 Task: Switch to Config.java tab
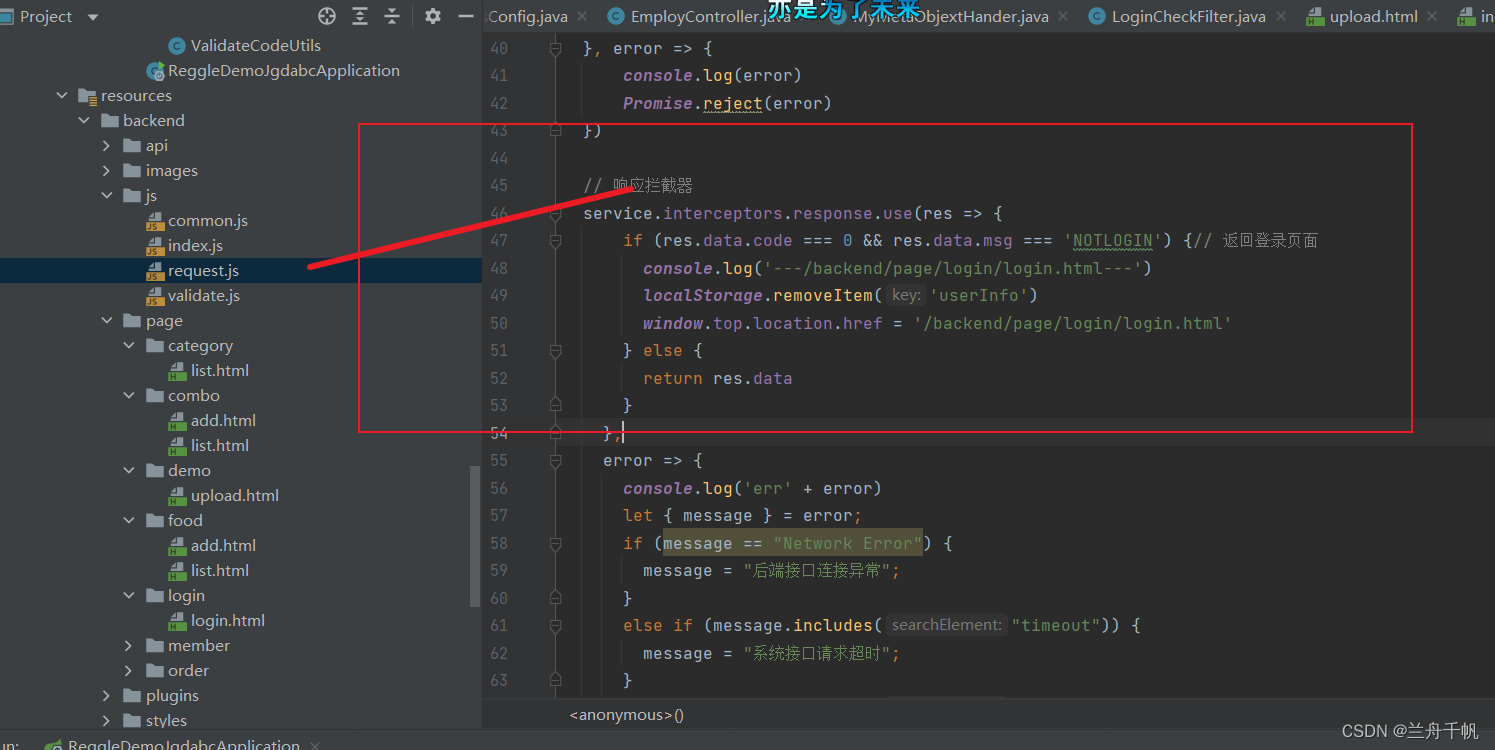pyautogui.click(x=527, y=16)
